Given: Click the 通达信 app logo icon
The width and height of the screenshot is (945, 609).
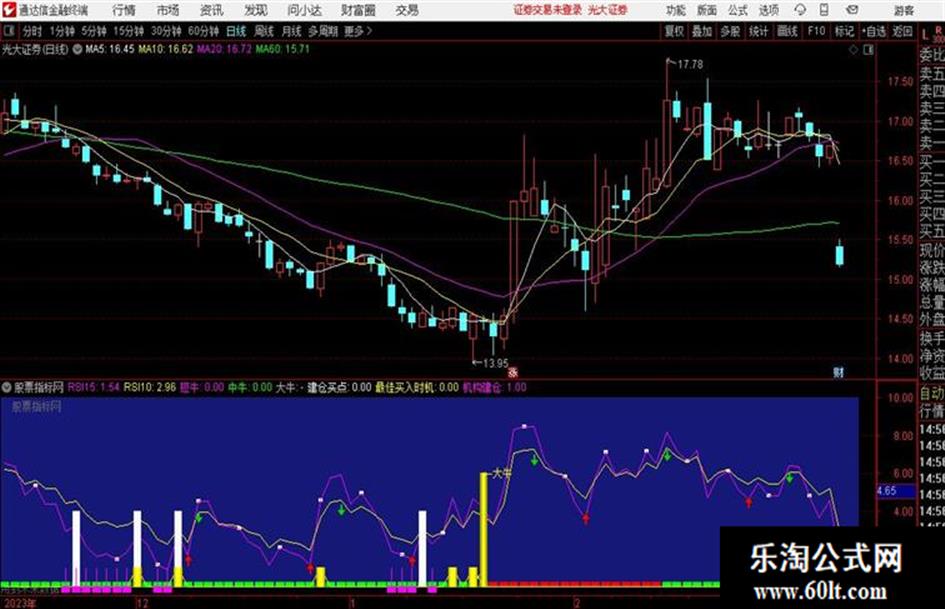Looking at the screenshot, I should click(x=9, y=10).
